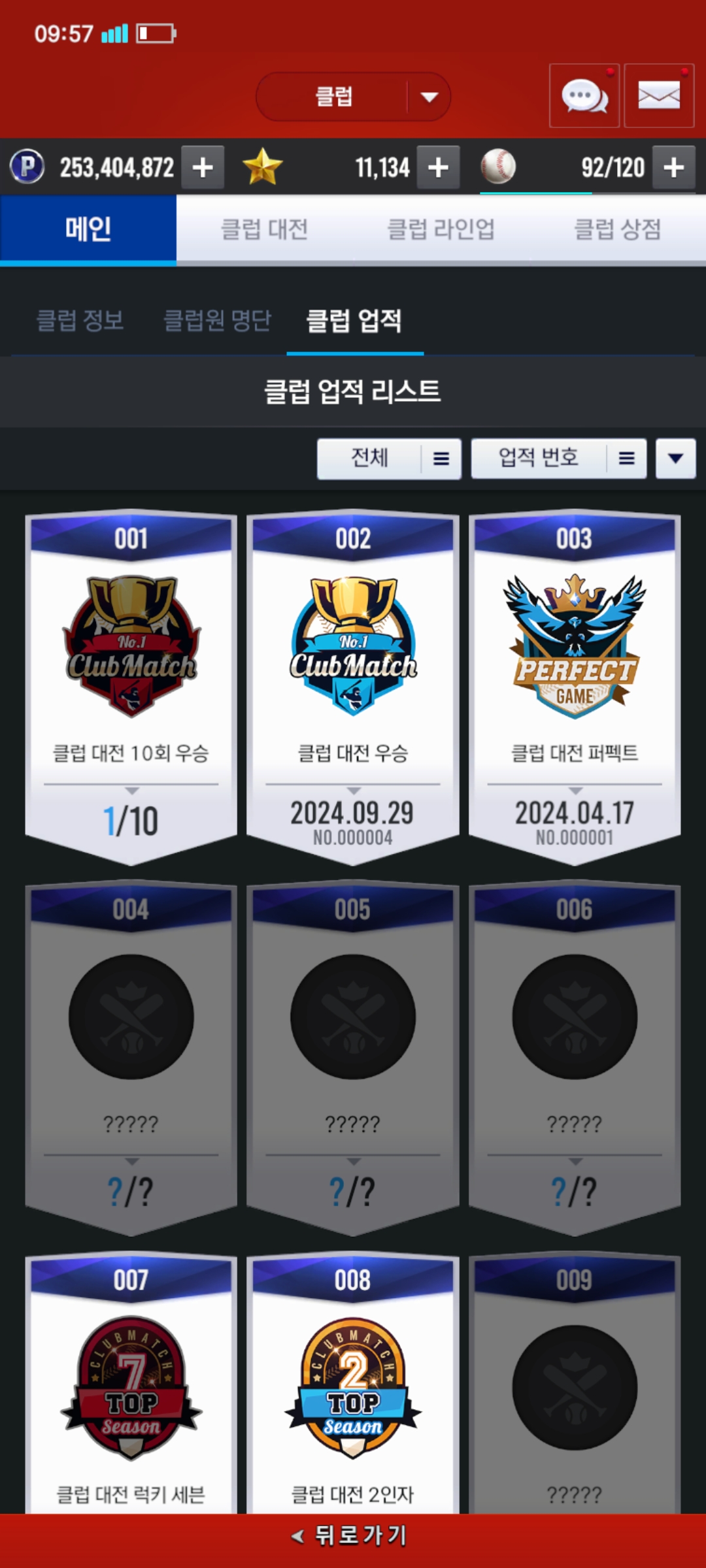Screen dimensions: 706x1568
Task: Open the 클럽 상점 tab
Action: point(618,229)
